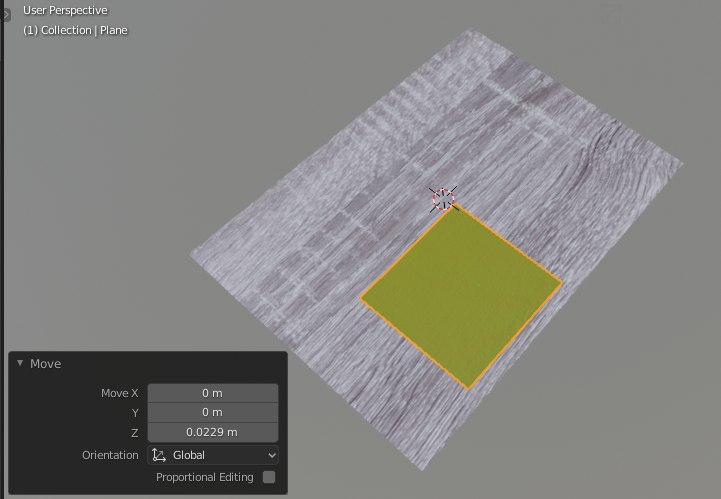Enable the Proportional Editing checkbox
Viewport: 721px width, 499px height.
click(x=269, y=477)
